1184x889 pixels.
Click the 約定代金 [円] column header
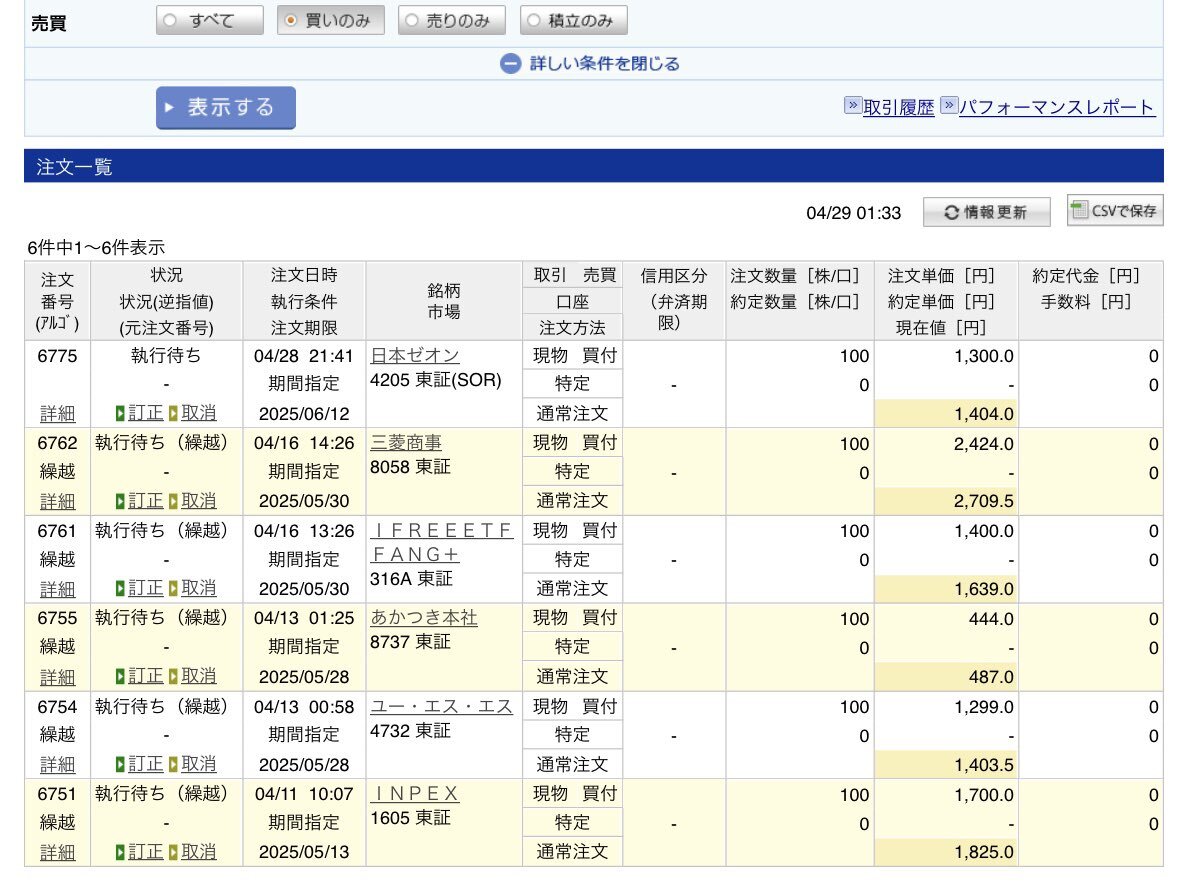click(x=1086, y=276)
